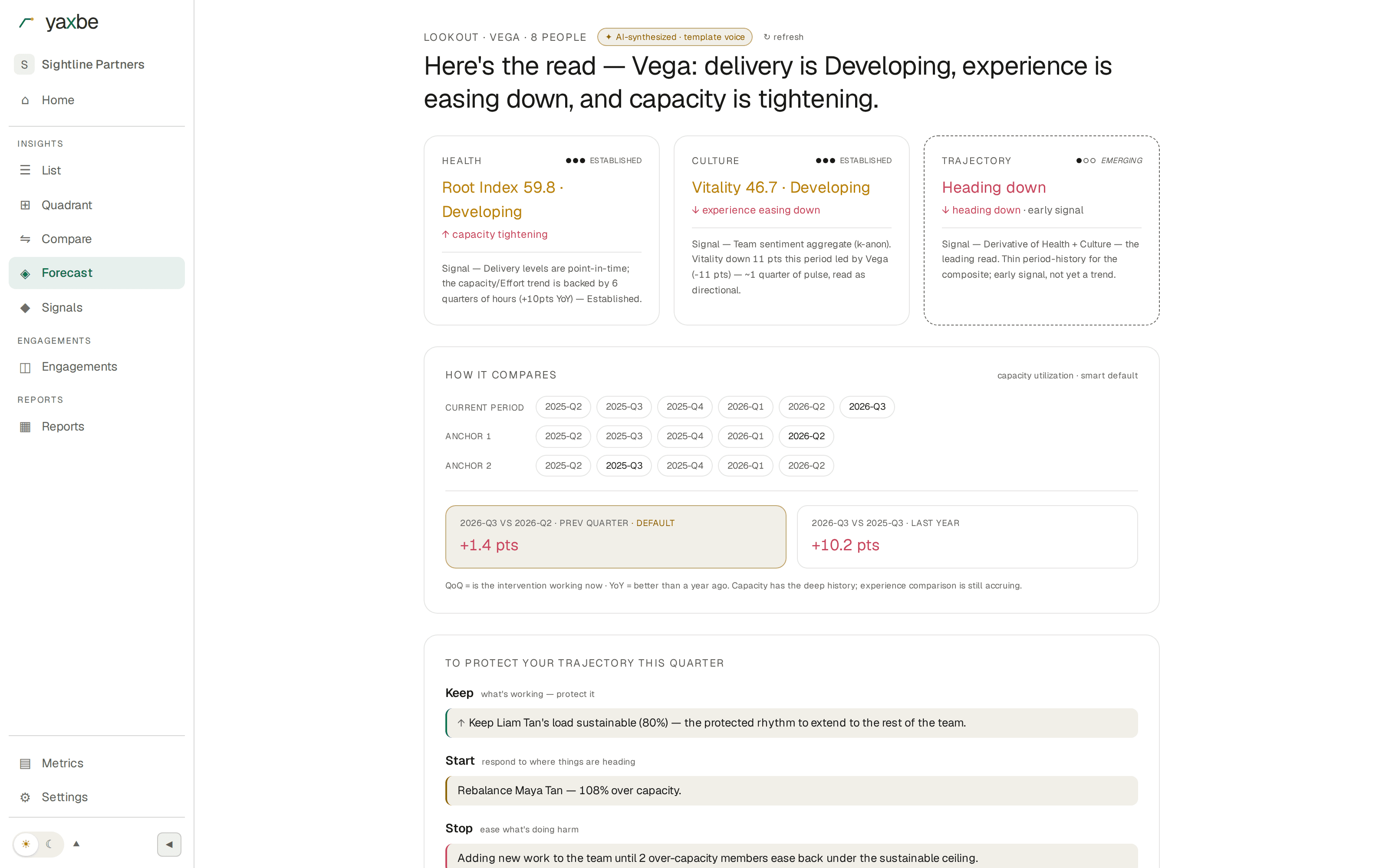
Task: Open the Health Root Index card
Action: point(541,230)
